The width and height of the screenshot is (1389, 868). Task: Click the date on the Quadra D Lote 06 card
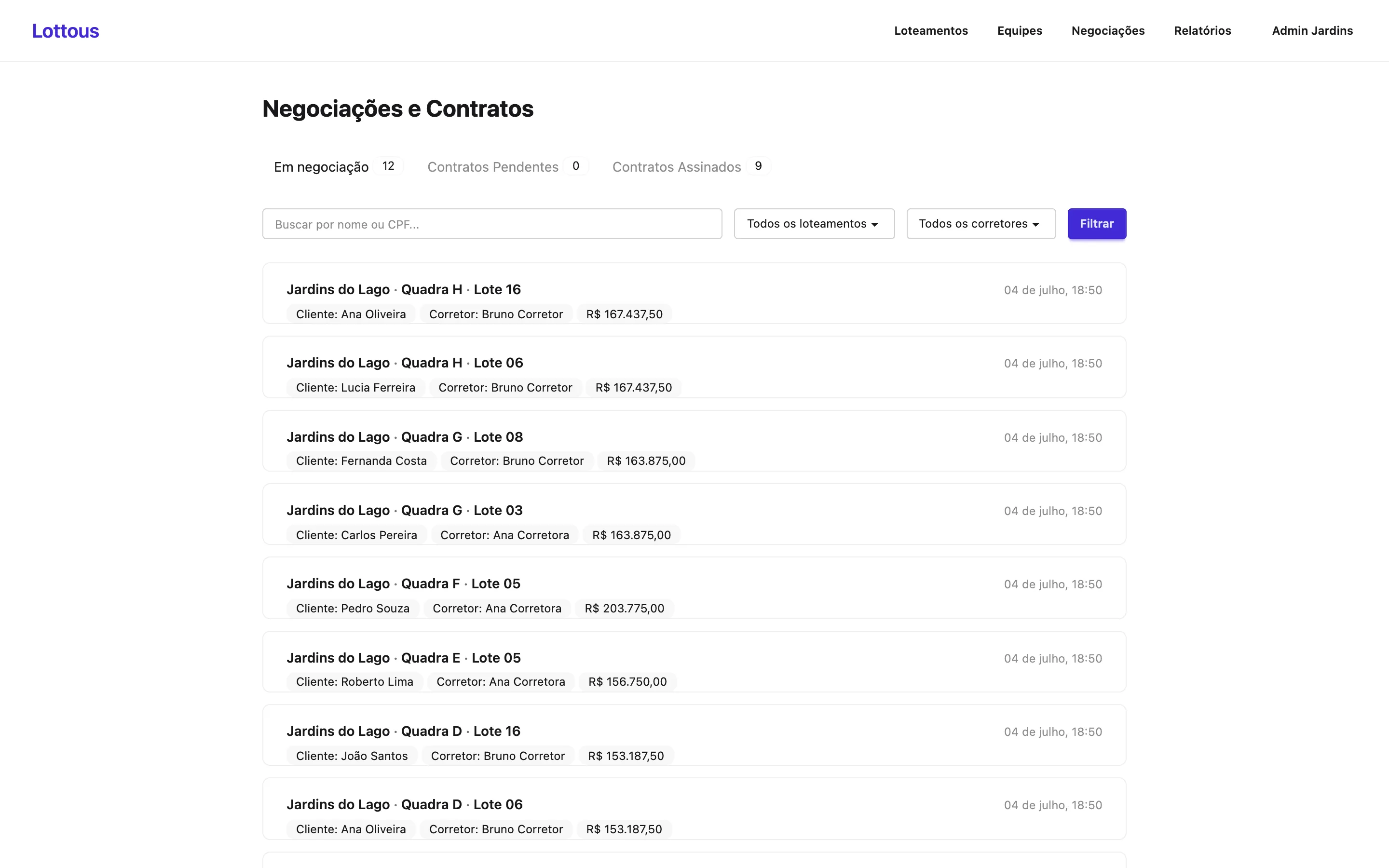click(1053, 805)
